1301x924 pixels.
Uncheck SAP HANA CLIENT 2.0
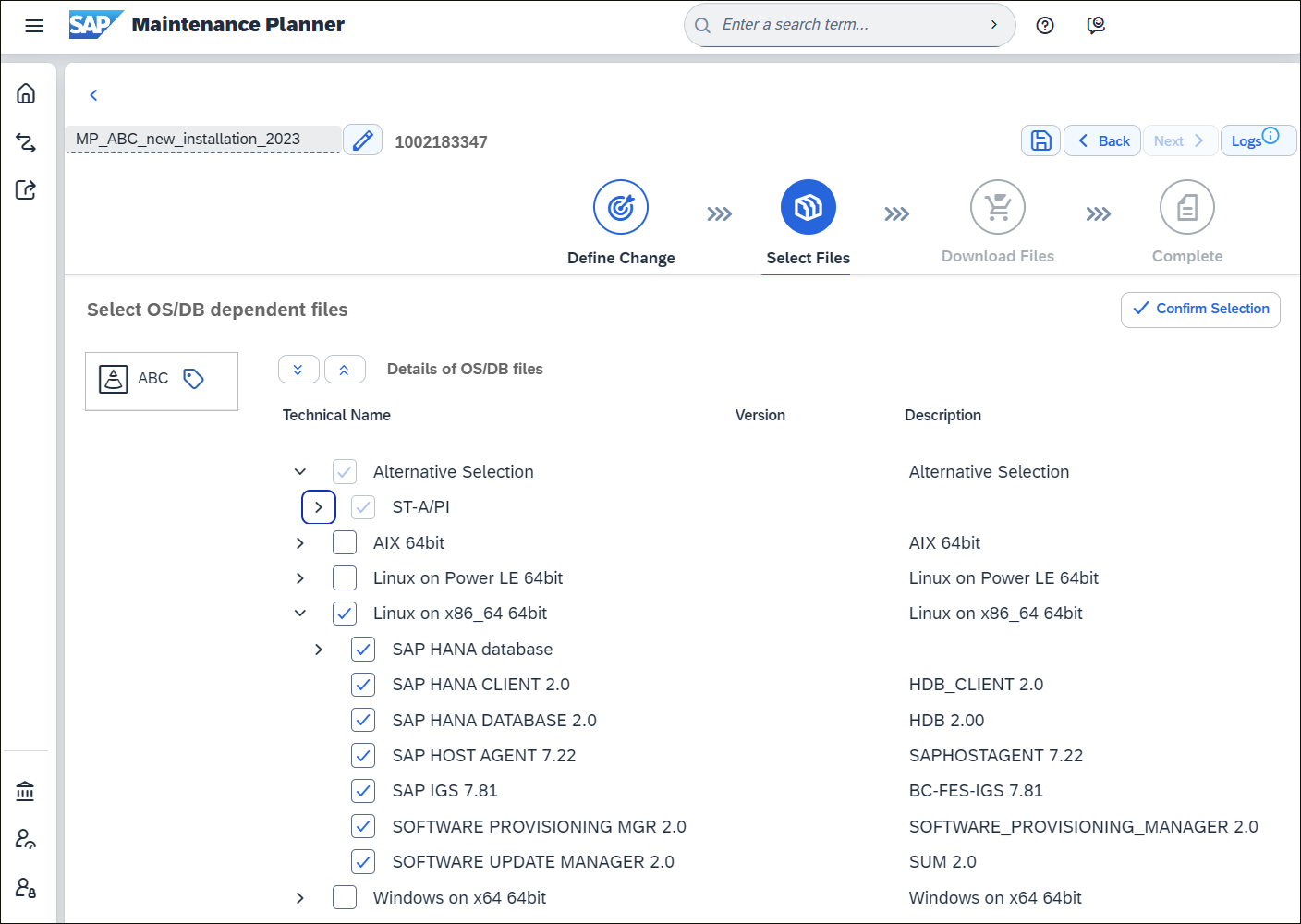point(363,685)
